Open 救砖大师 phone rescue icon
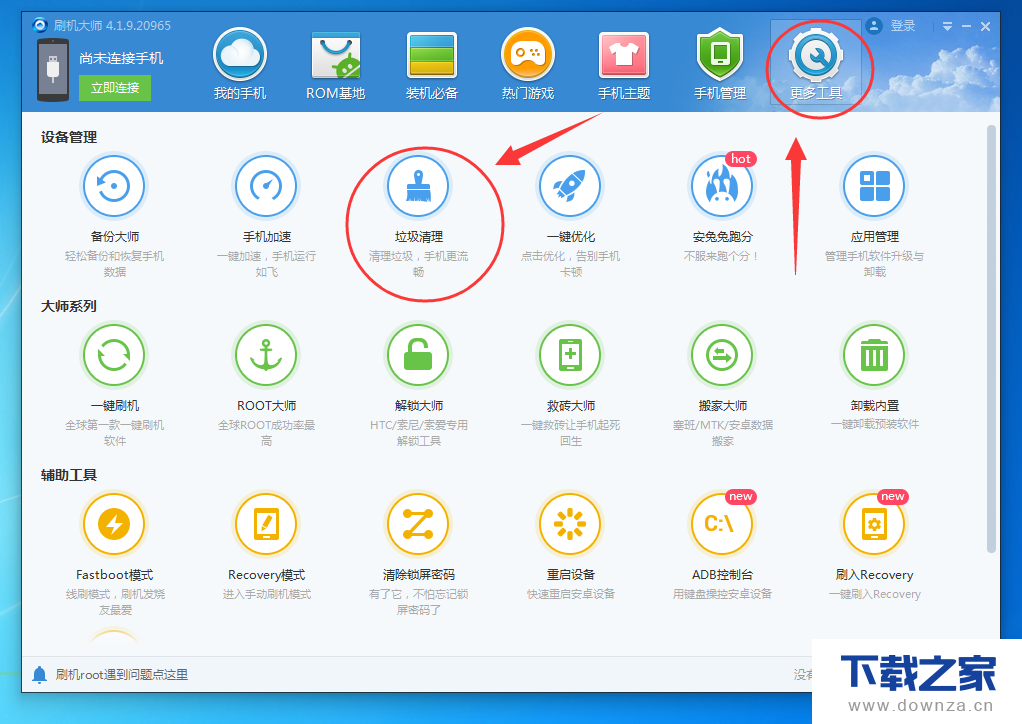The width and height of the screenshot is (1022, 724). click(570, 355)
